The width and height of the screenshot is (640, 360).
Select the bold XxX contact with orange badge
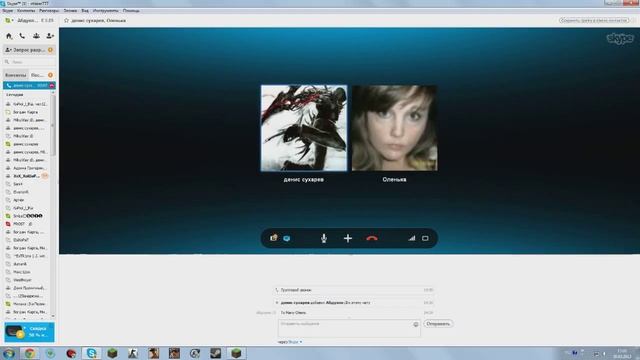pyautogui.click(x=27, y=176)
